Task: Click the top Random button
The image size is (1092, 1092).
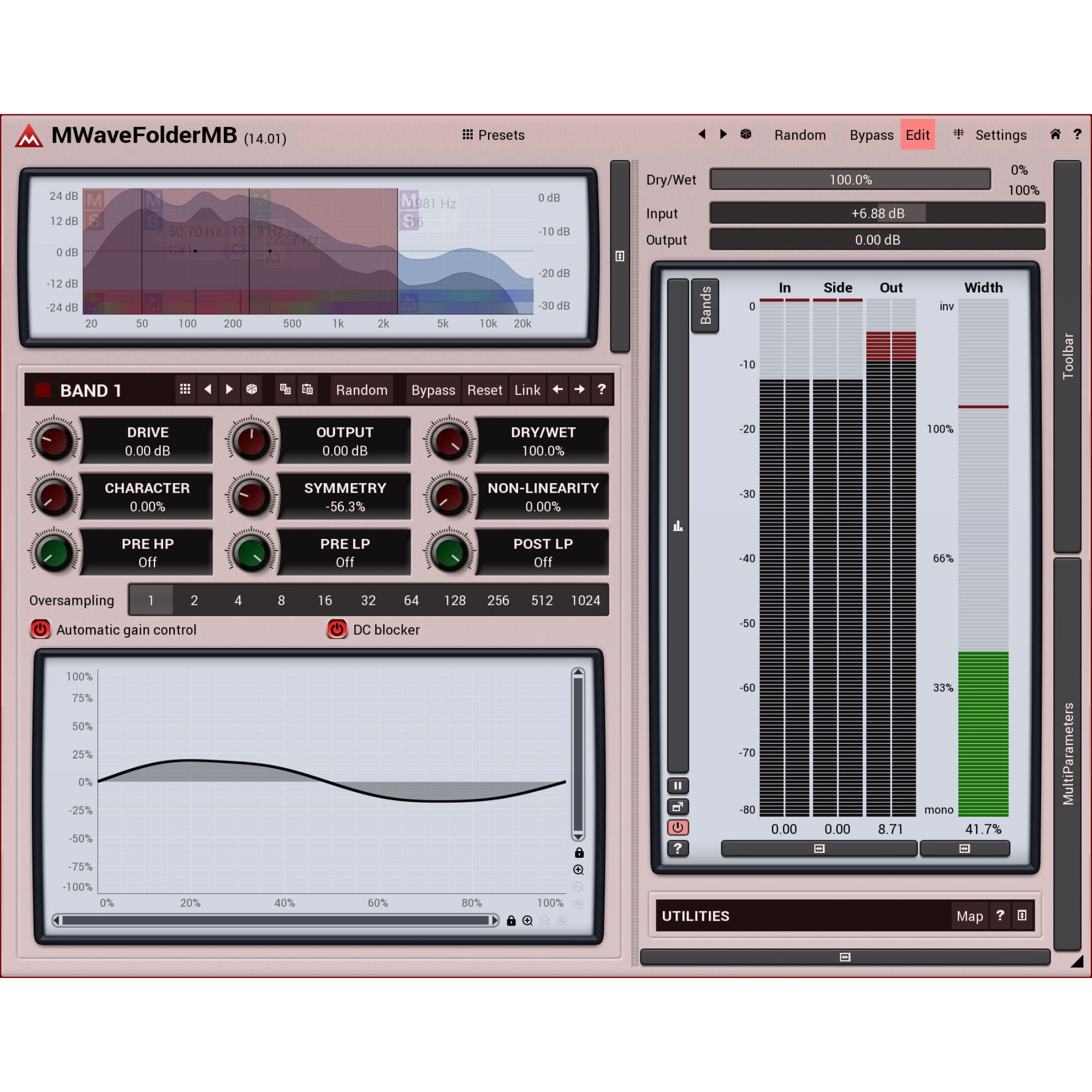Action: [800, 134]
